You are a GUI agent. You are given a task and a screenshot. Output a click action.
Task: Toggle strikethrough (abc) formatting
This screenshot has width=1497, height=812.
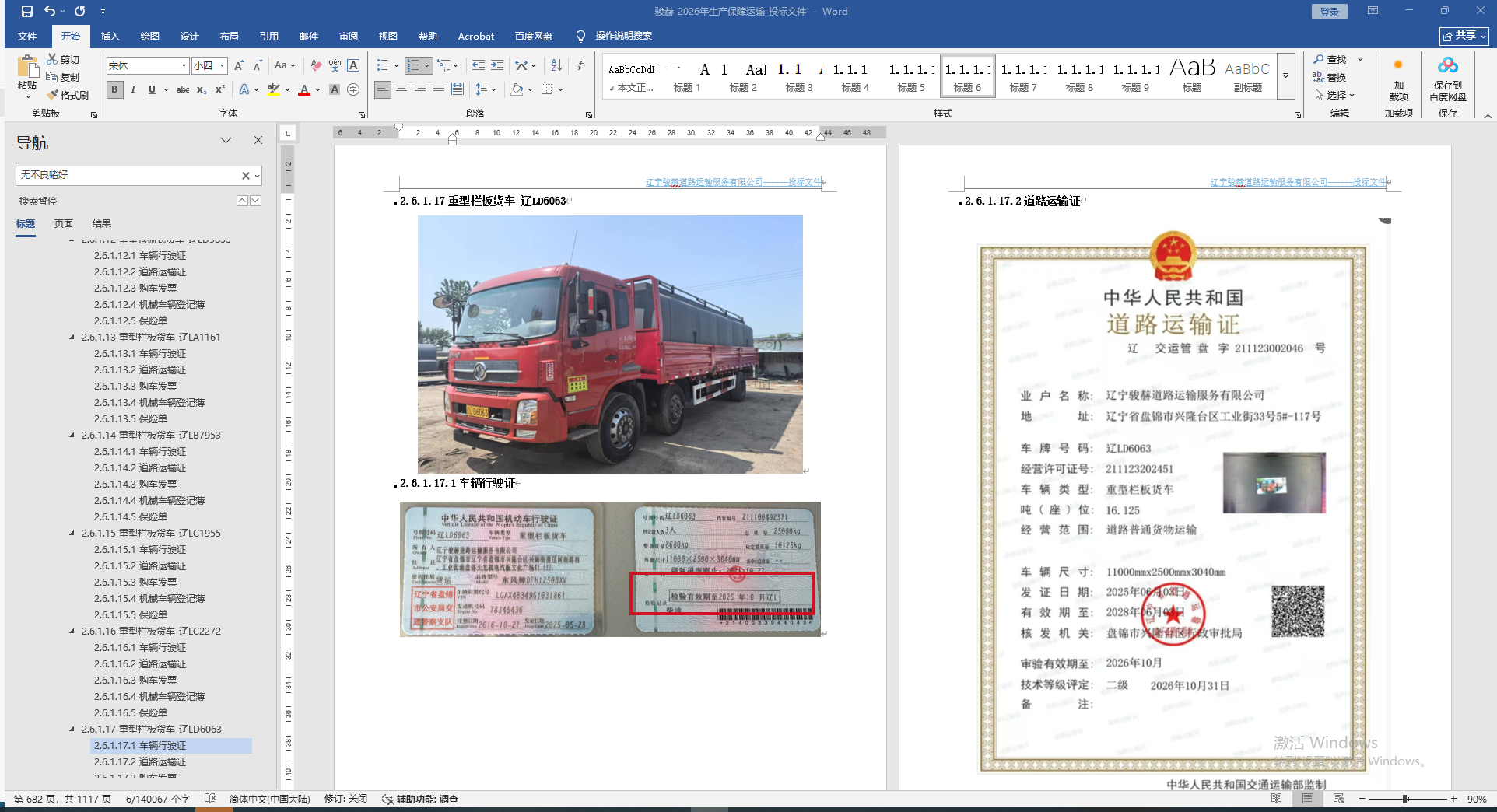click(x=183, y=89)
